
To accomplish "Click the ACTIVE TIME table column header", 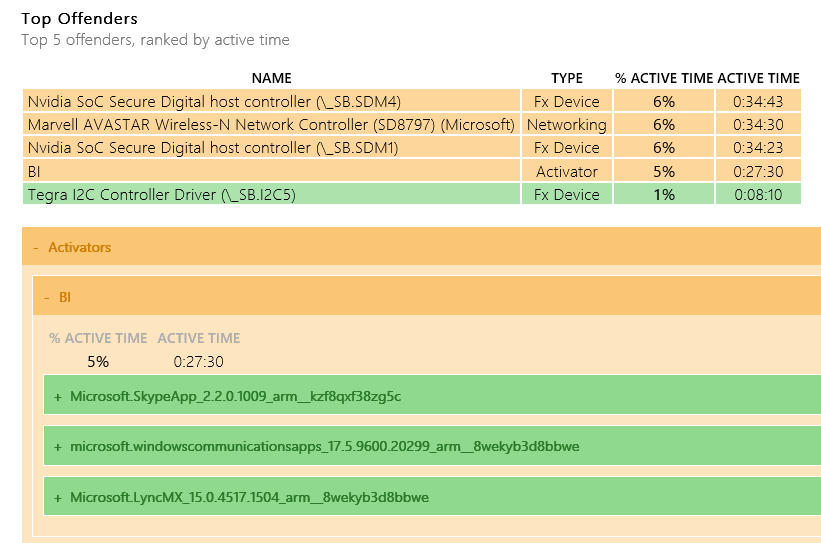I will 758,78.
